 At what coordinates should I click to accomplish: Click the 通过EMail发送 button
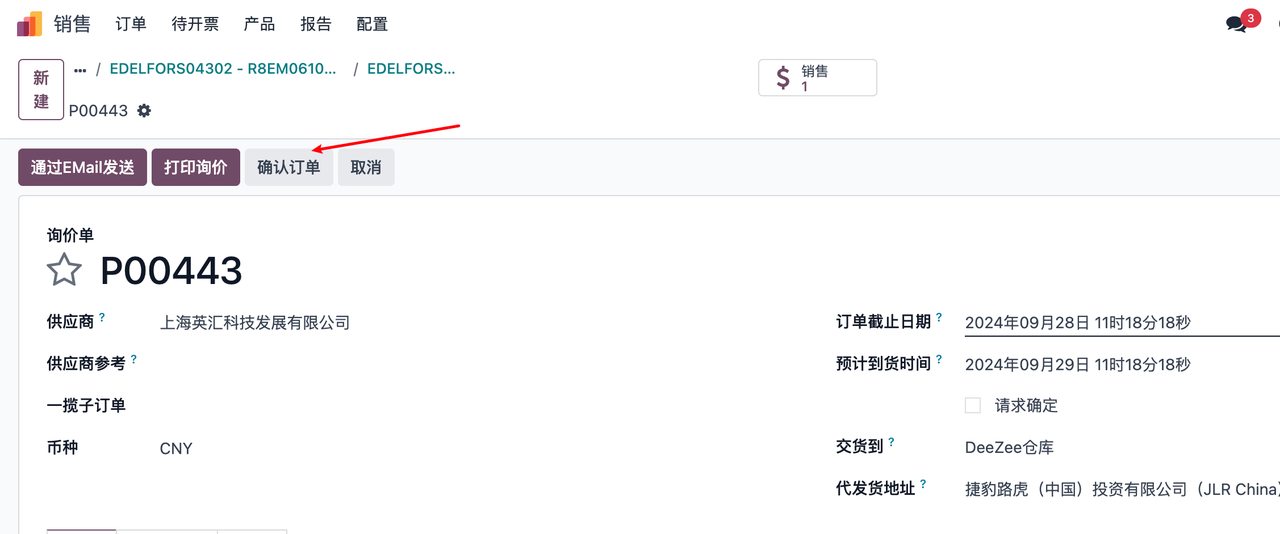tap(83, 168)
